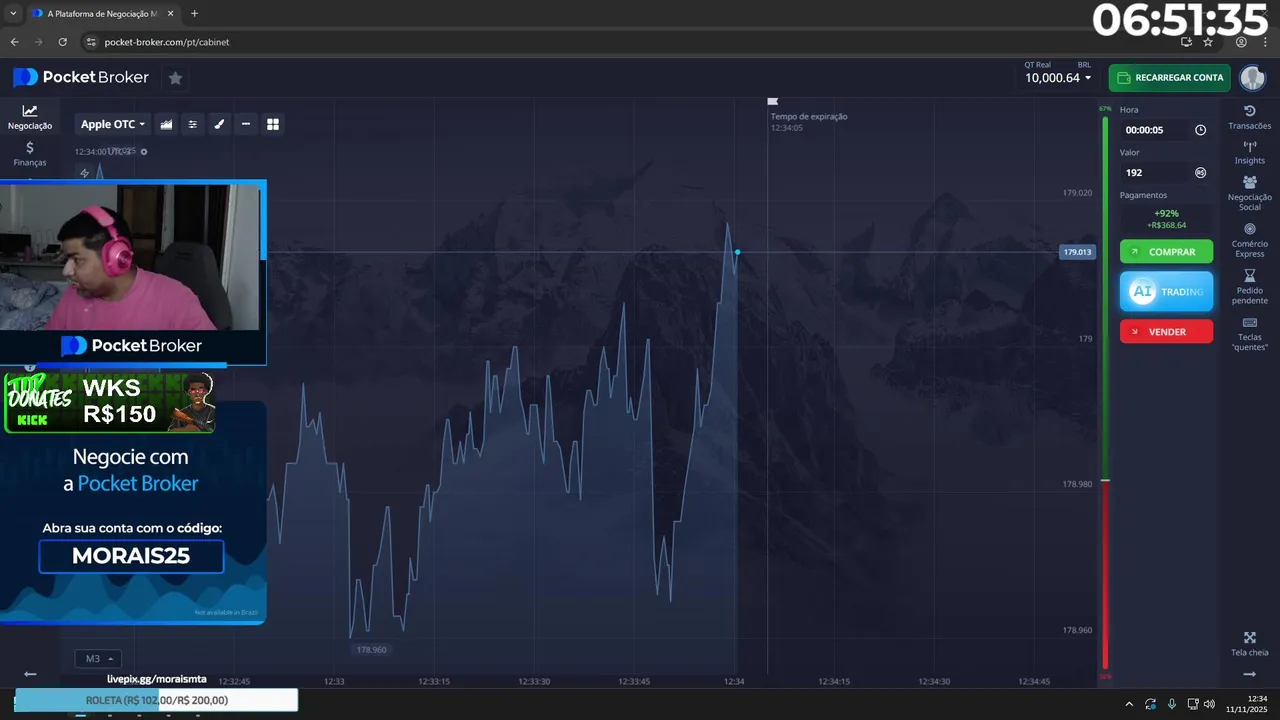Add Apple OTC to favorites with the star

[x=175, y=78]
